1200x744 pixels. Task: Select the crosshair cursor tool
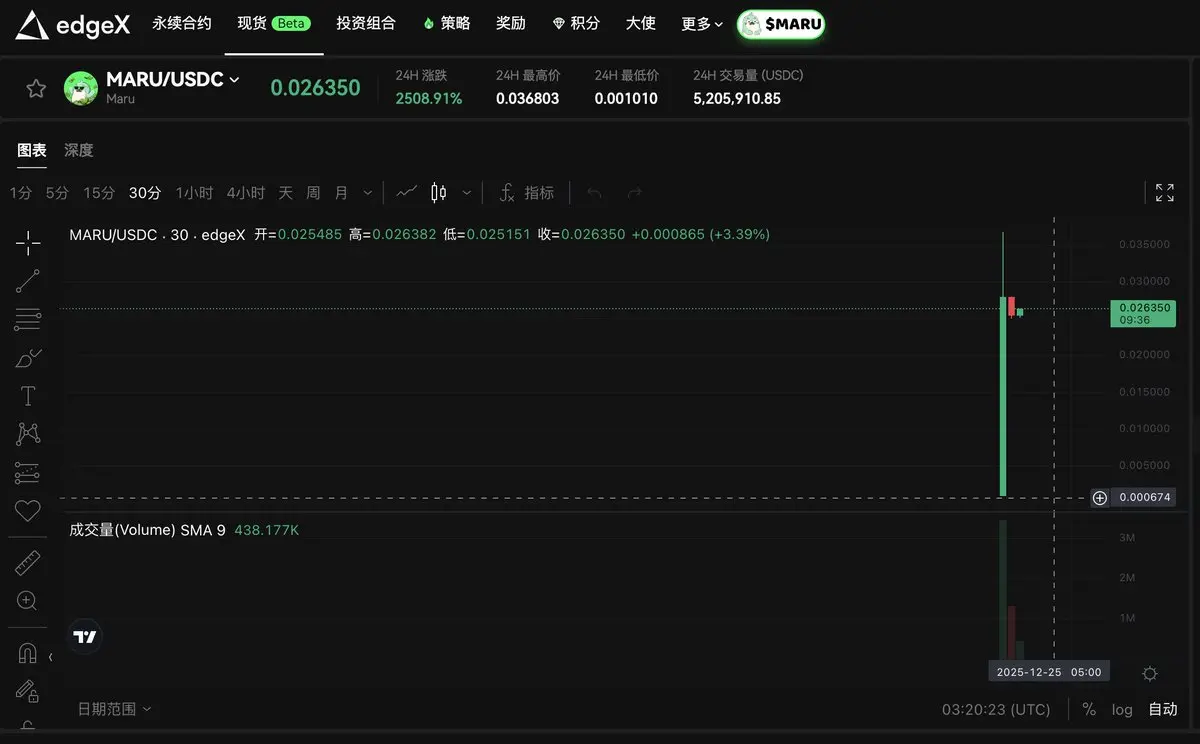point(28,242)
